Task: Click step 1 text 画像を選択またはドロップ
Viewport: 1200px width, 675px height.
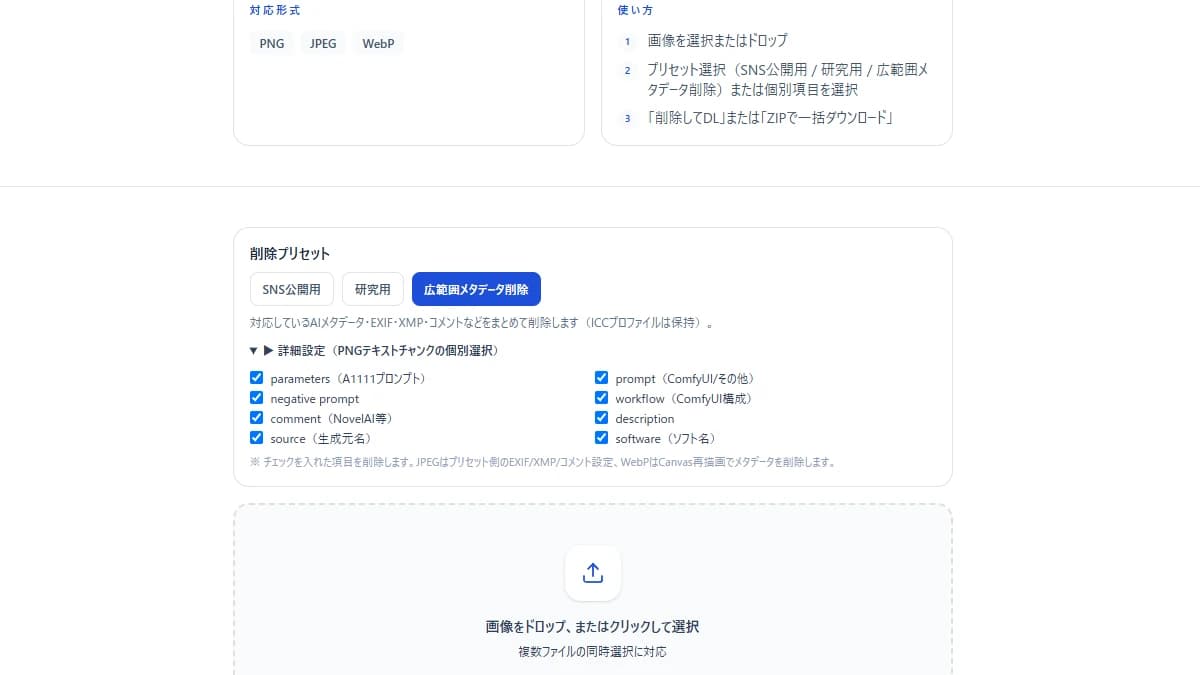Action: coord(717,41)
